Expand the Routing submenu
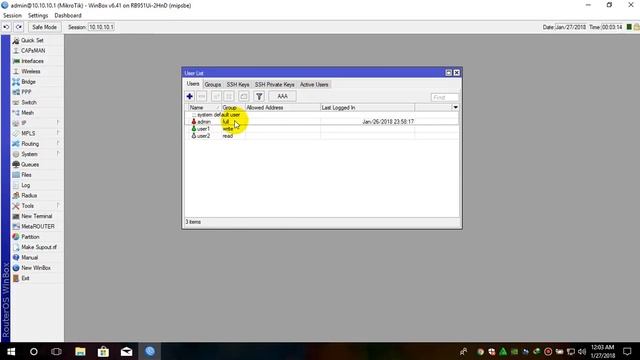Viewport: 640px width, 360px height. point(37,144)
